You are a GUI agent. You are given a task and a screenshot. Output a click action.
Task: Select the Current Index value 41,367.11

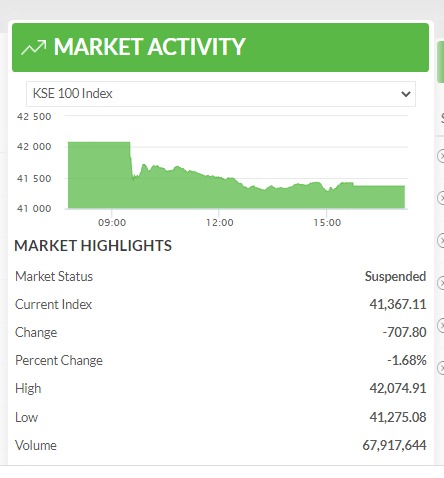tap(398, 304)
